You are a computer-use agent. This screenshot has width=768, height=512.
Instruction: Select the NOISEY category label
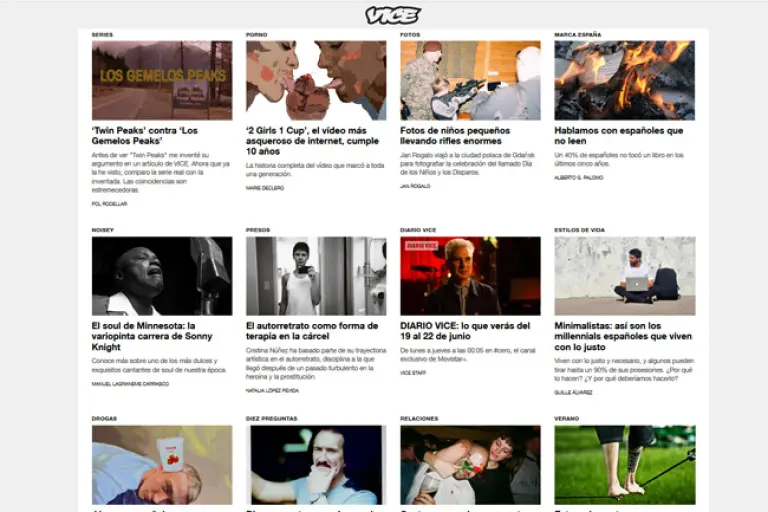(x=102, y=230)
